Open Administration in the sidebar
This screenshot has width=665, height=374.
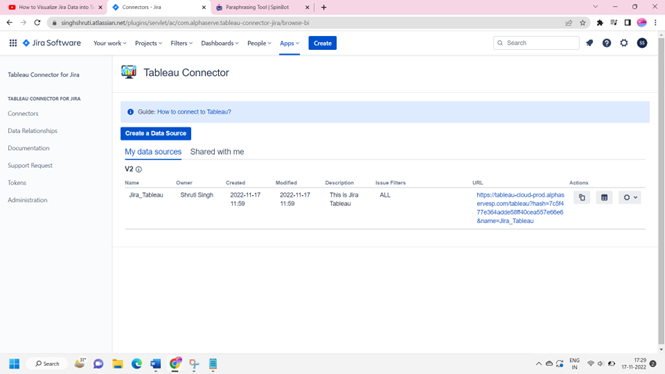[28, 200]
